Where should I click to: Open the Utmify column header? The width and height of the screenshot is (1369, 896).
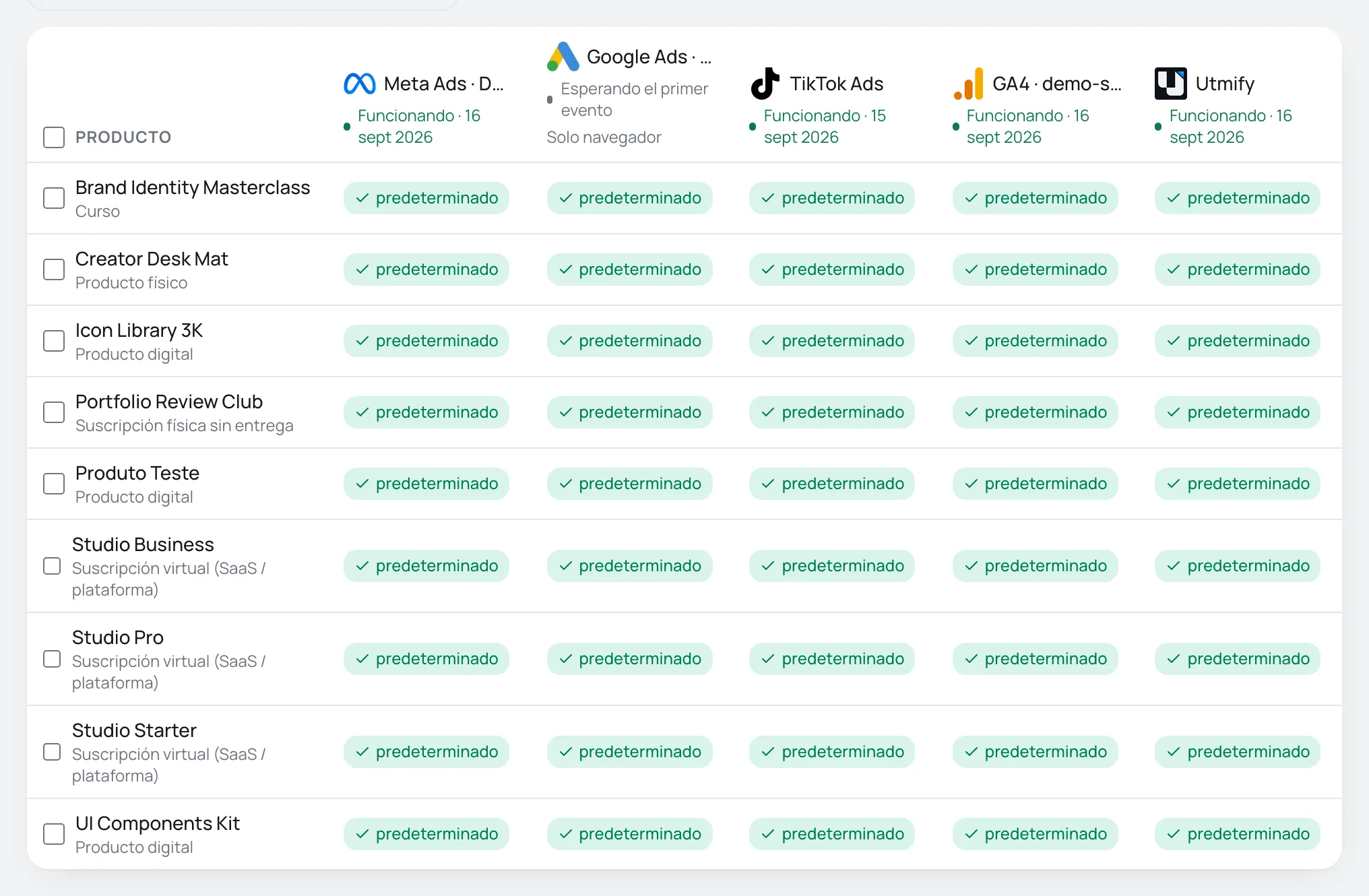(1225, 84)
